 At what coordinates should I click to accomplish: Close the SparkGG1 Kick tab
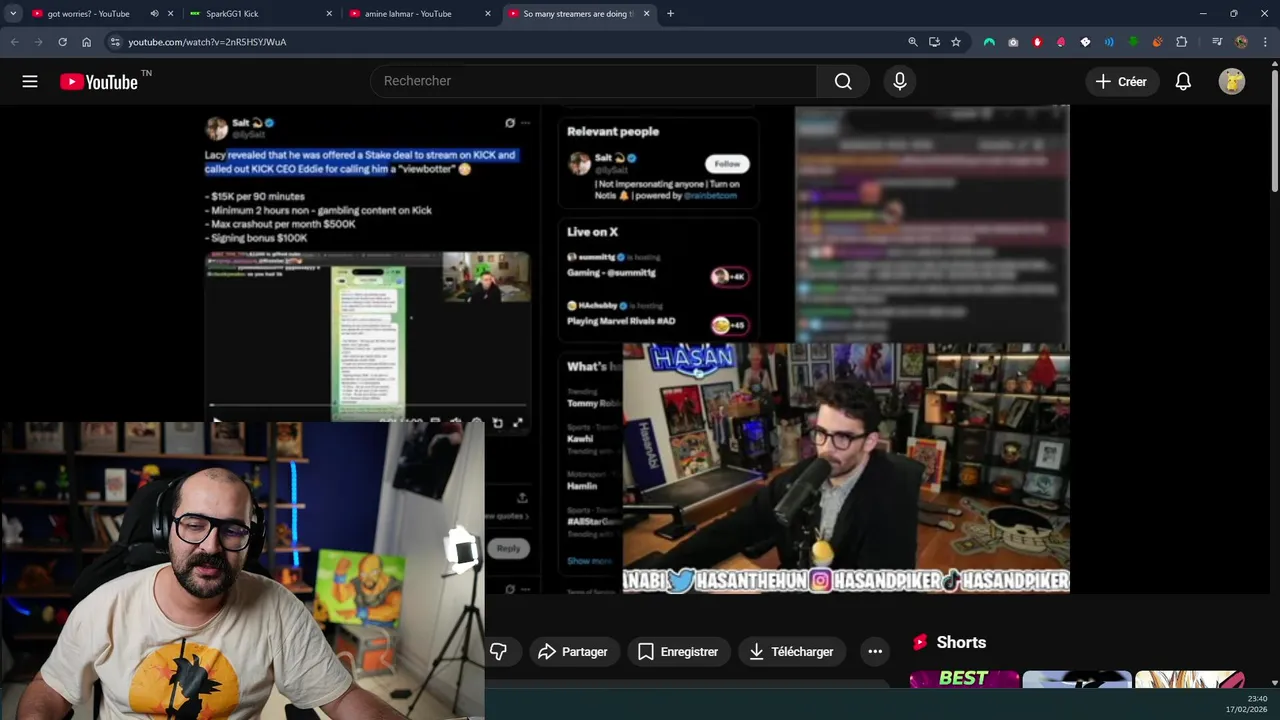(329, 14)
